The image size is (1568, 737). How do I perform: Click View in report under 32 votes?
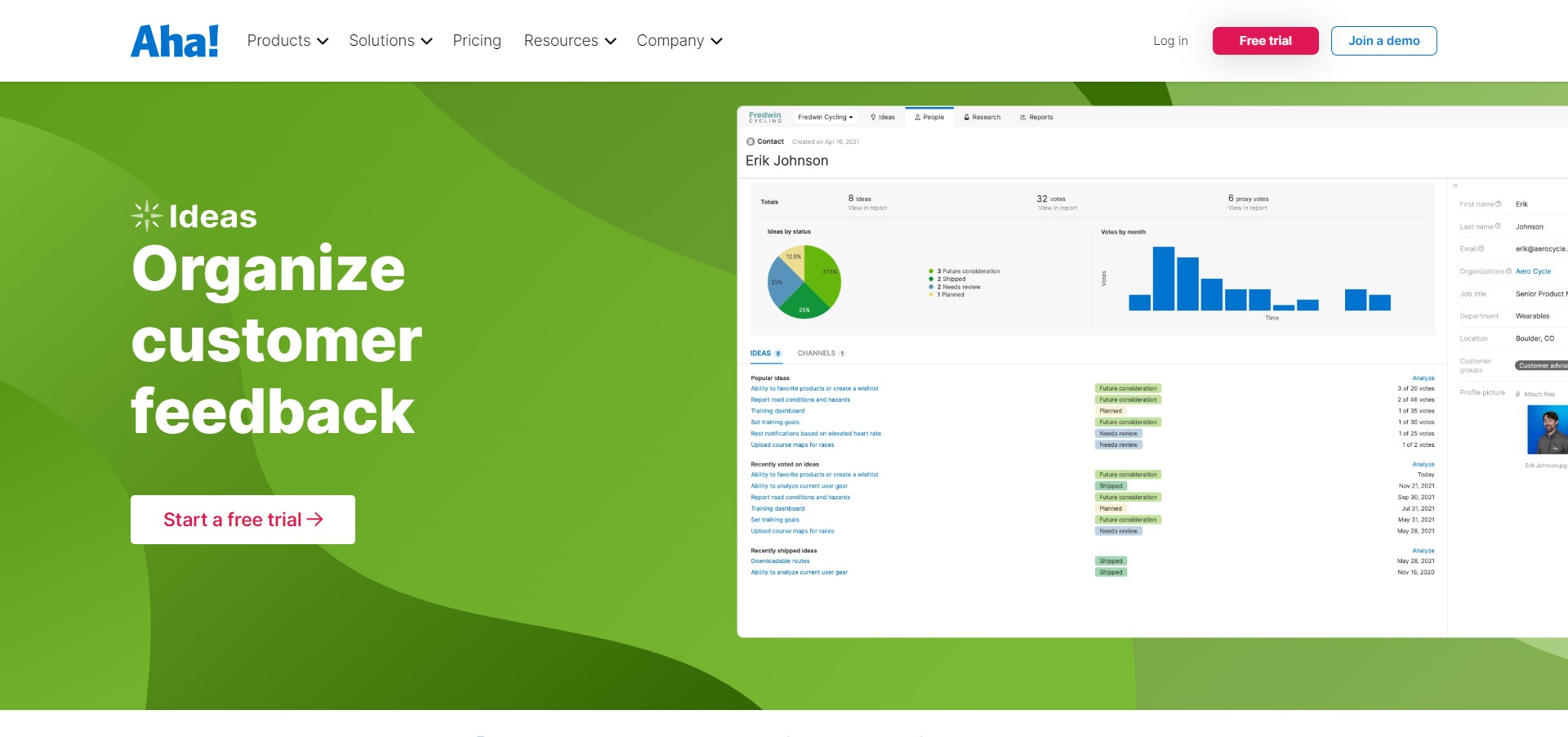1057,208
